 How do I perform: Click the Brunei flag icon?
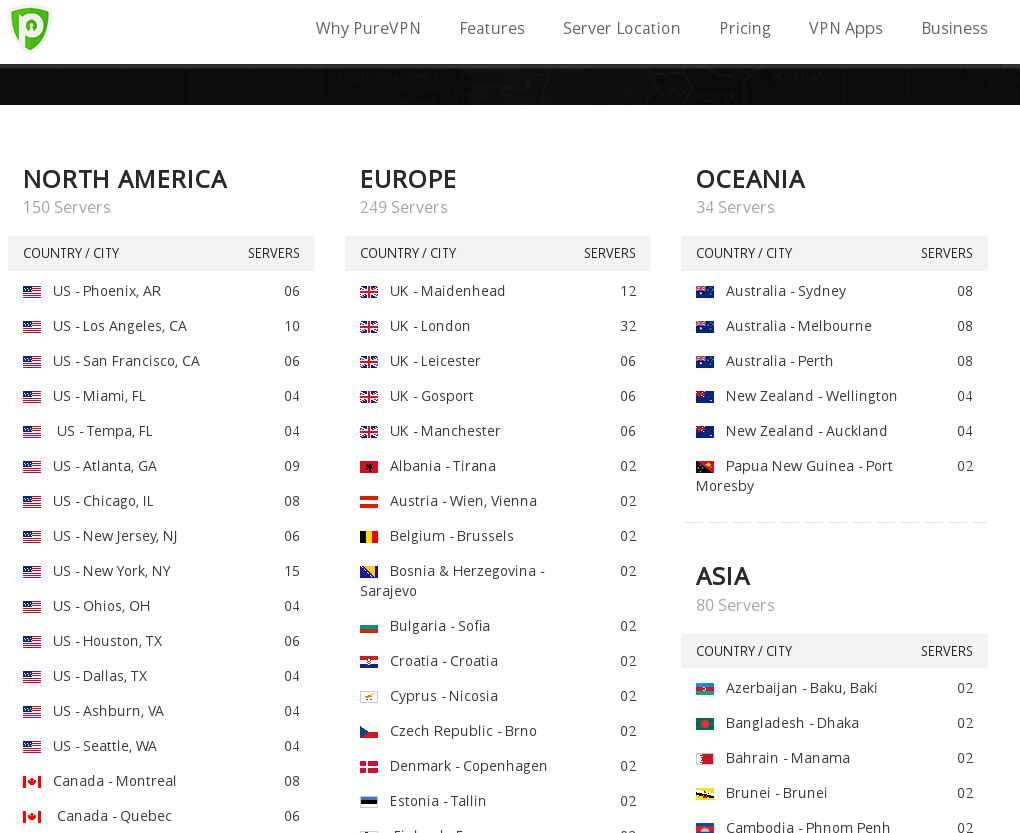705,795
